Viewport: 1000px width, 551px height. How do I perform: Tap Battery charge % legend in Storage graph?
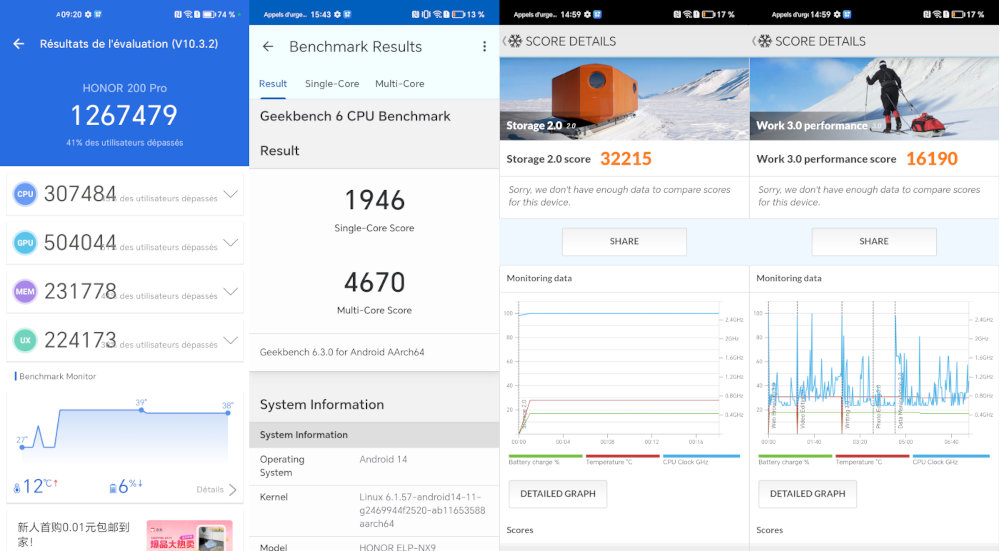coord(545,459)
